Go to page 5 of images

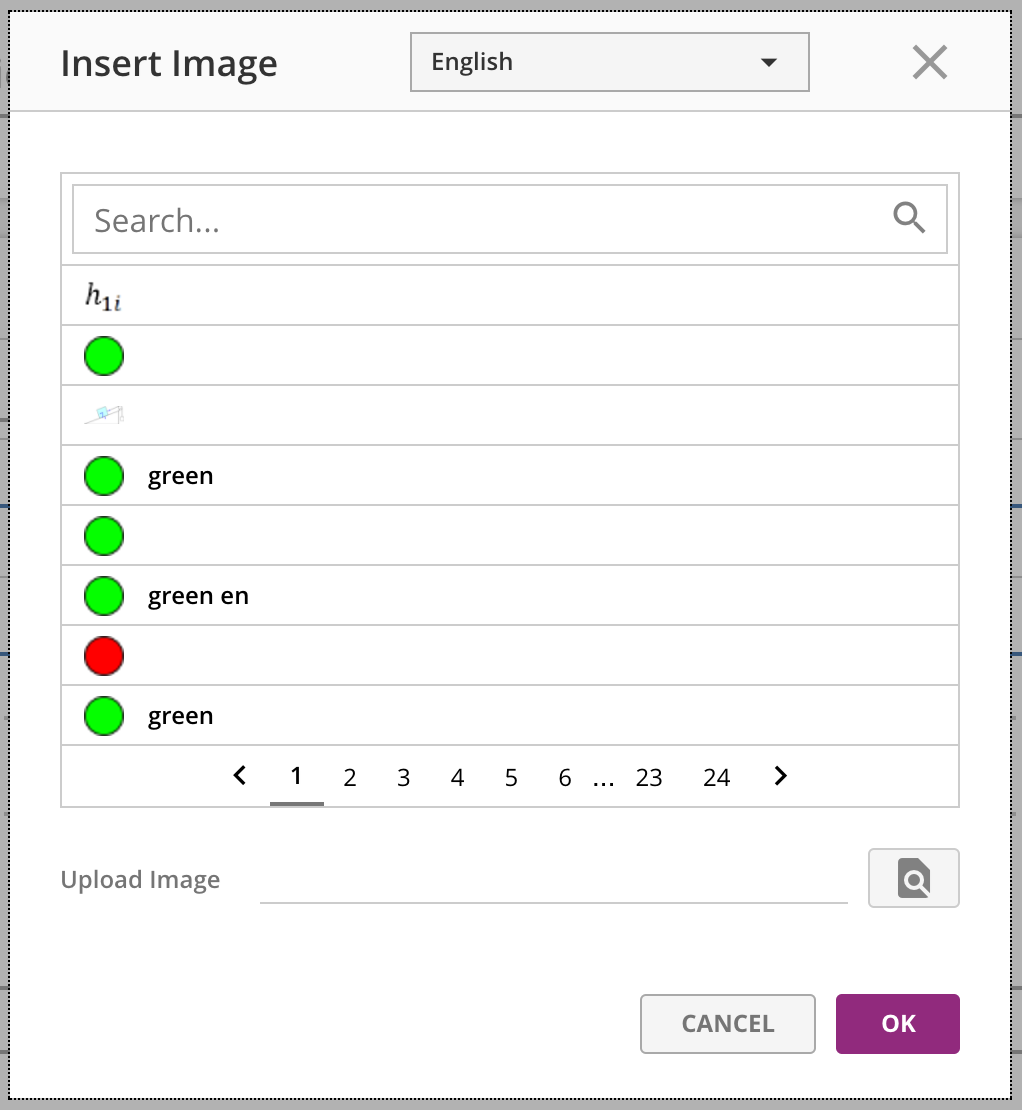(x=511, y=778)
